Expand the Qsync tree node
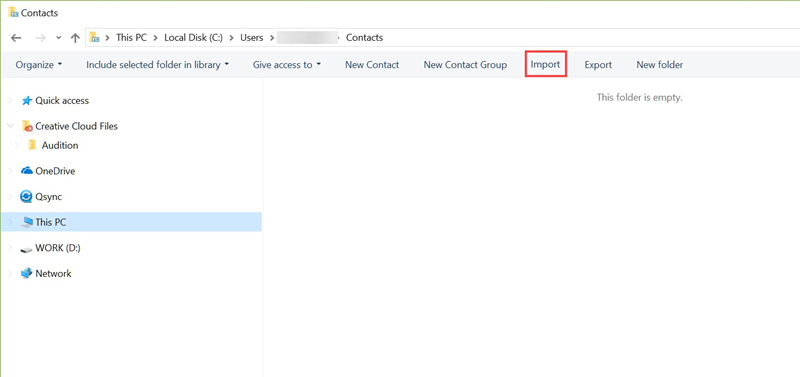800x377 pixels. pos(11,196)
